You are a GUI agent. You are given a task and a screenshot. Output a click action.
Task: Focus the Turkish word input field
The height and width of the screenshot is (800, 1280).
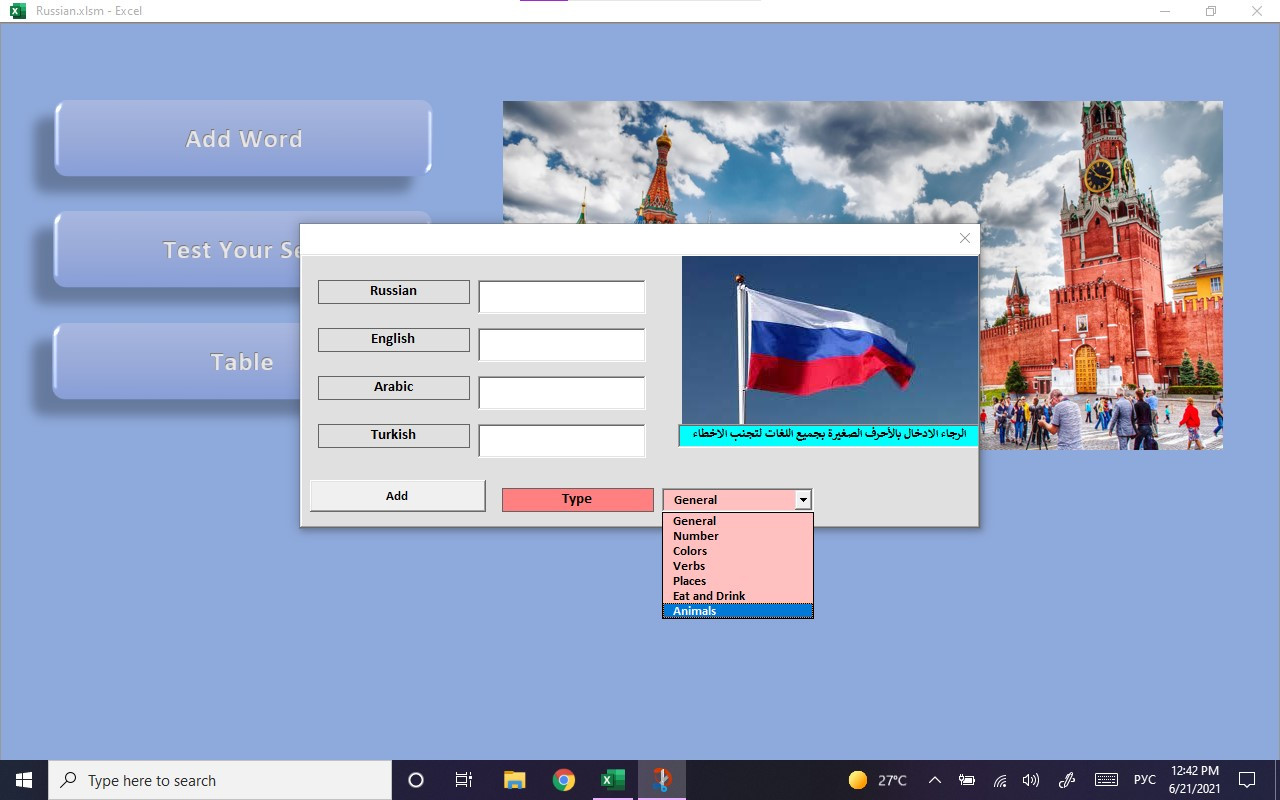(x=562, y=441)
